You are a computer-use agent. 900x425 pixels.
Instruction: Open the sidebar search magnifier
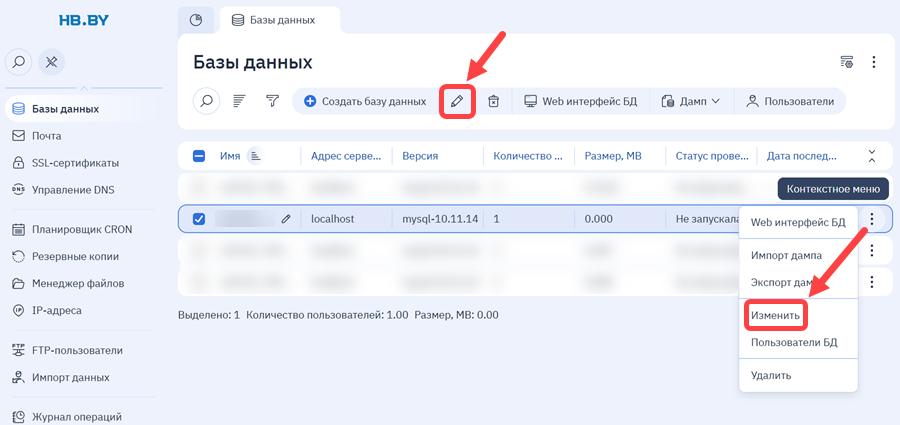tap(20, 62)
